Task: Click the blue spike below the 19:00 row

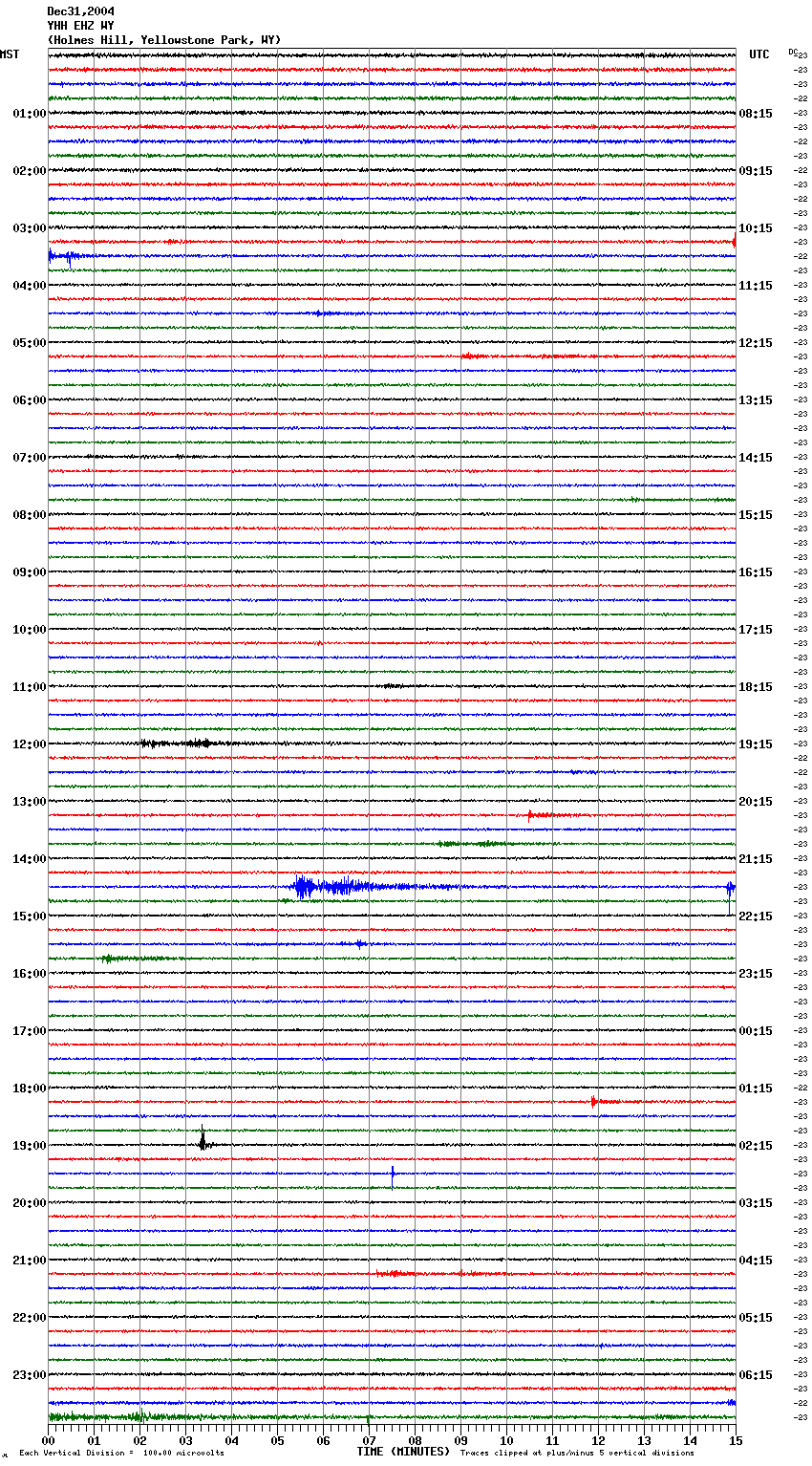Action: [393, 1175]
